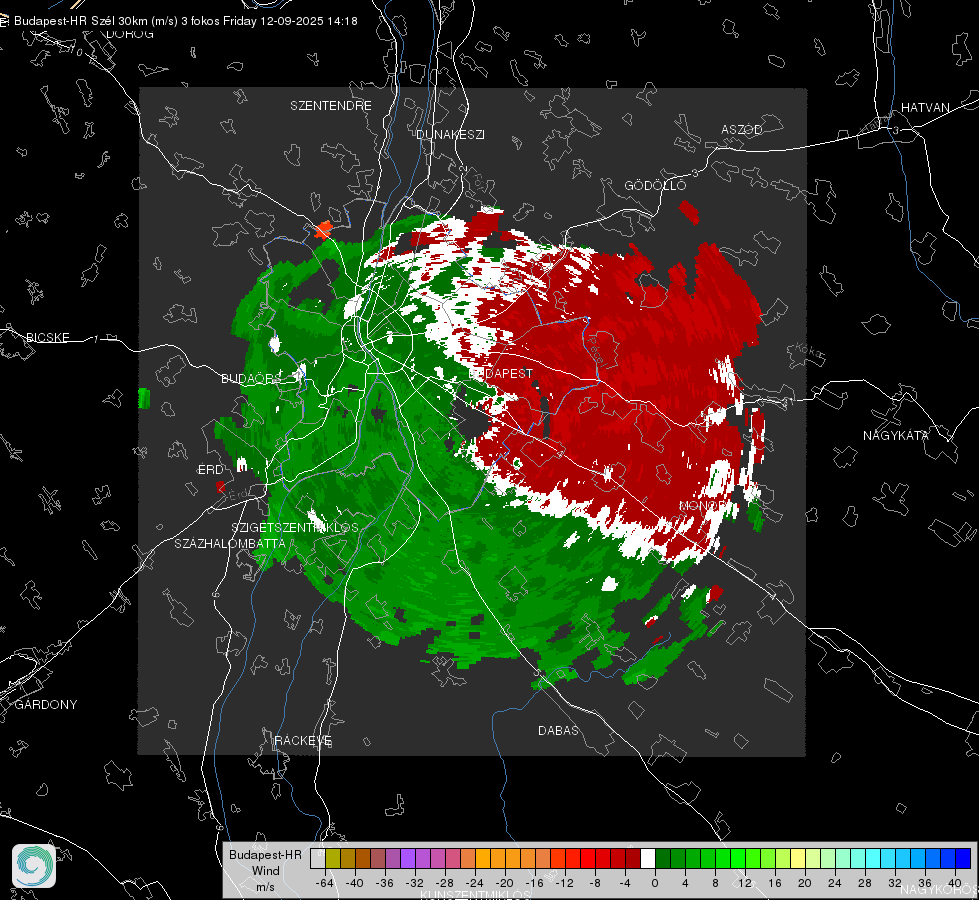Select the pale yellow legend swatch
979x900 pixels.
(798, 858)
